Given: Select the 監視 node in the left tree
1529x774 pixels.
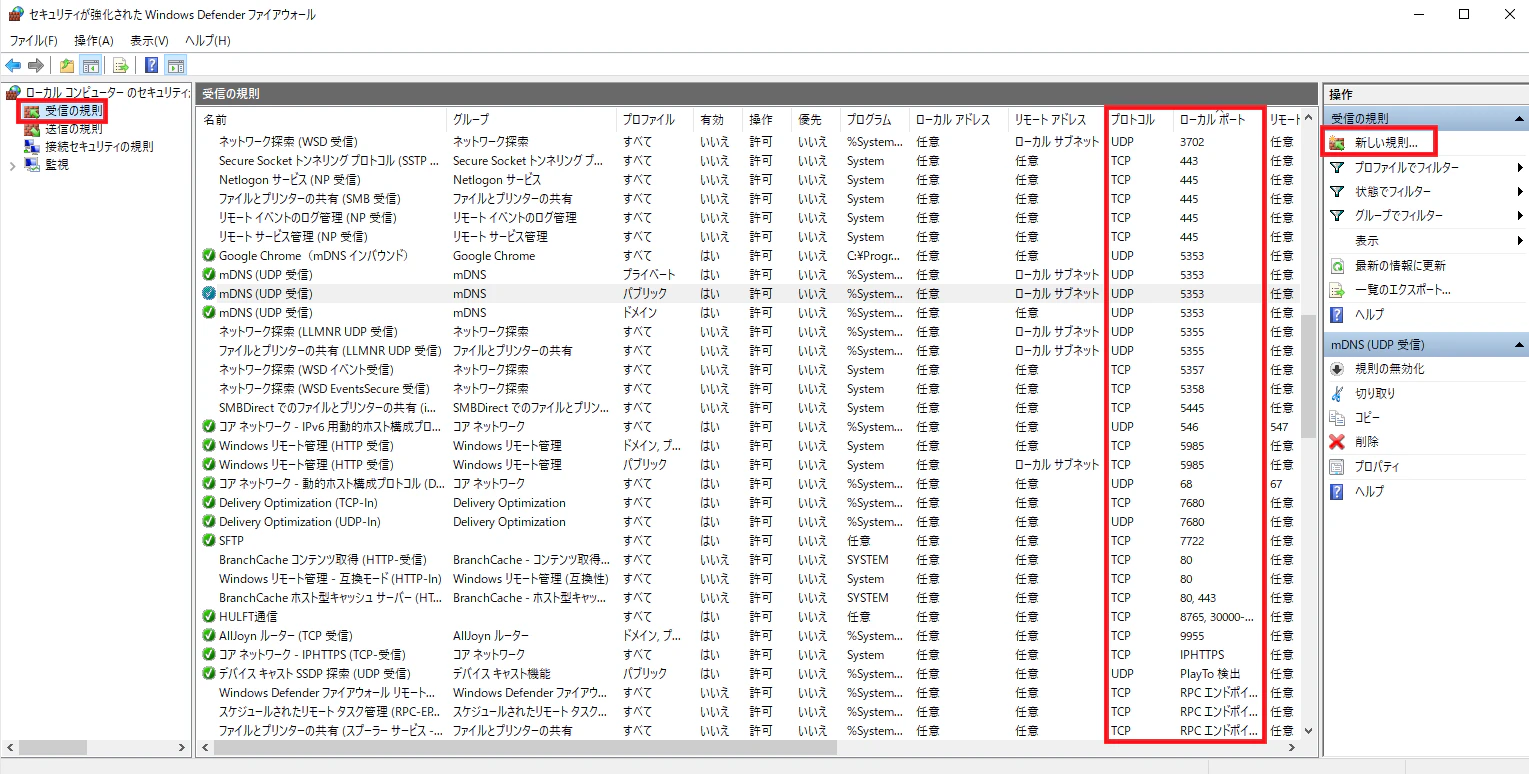Looking at the screenshot, I should coord(57,165).
